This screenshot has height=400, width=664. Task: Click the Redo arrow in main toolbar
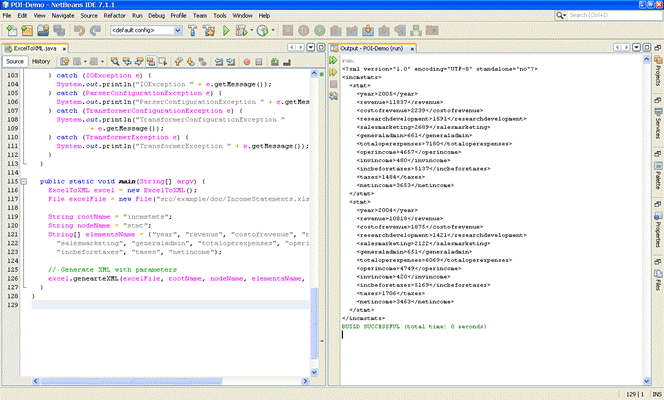pos(95,30)
